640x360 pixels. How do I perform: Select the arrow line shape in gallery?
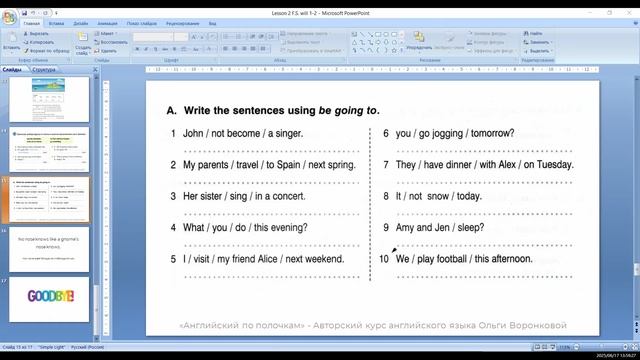[x=370, y=35]
